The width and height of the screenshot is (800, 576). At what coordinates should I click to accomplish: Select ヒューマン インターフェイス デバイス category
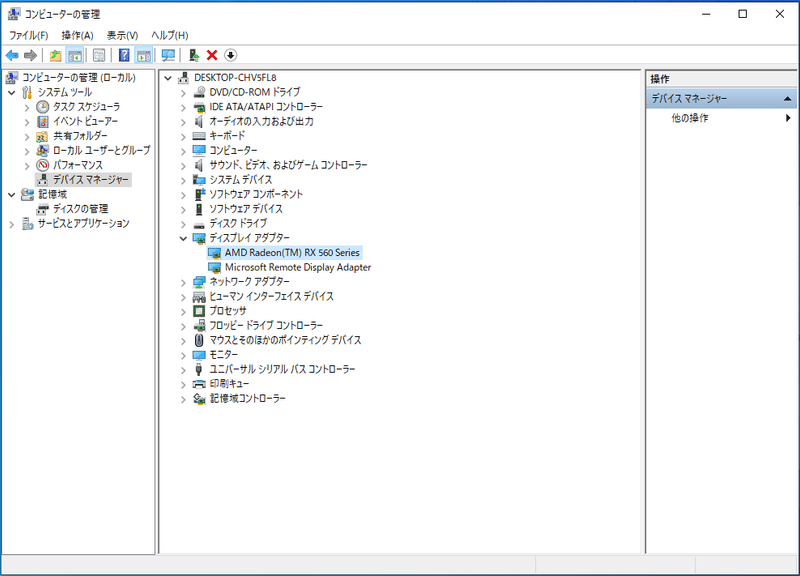[271, 296]
